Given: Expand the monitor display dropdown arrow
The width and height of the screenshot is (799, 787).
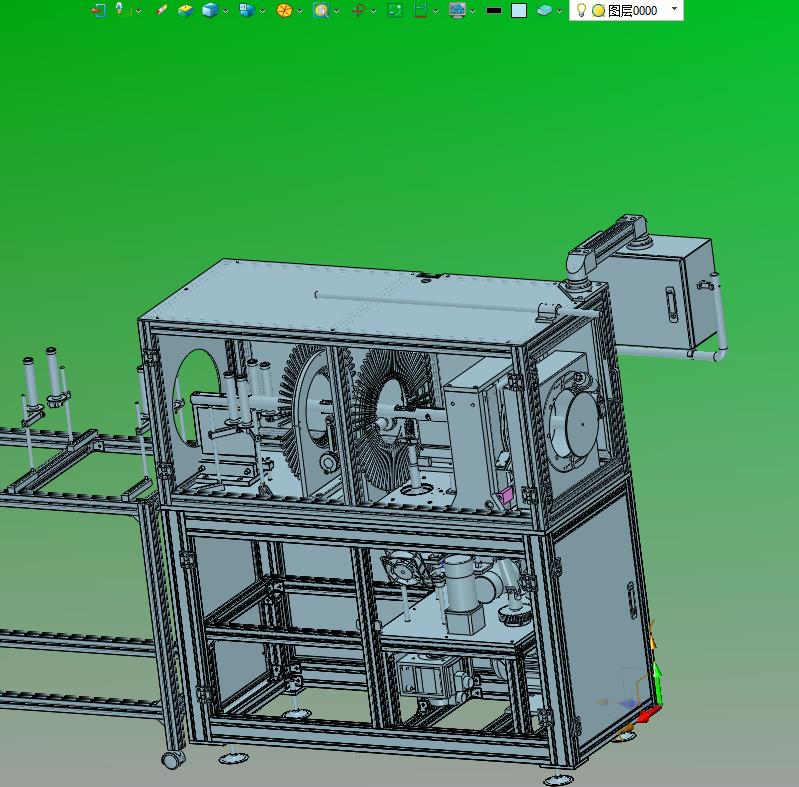Looking at the screenshot, I should (x=473, y=11).
